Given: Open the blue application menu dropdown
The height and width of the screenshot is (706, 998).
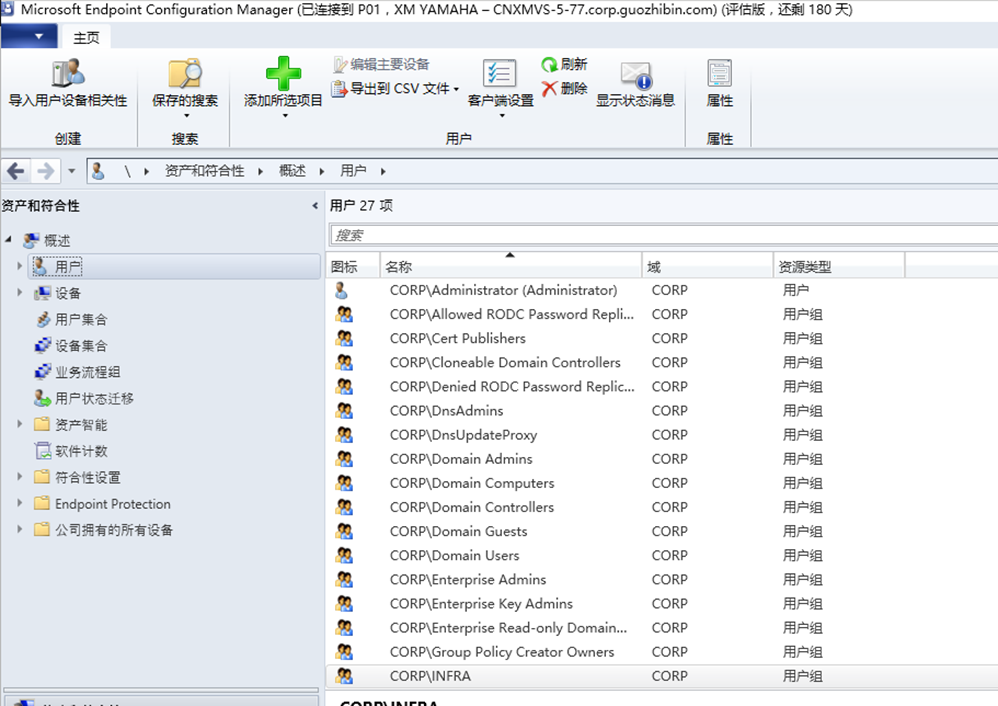Looking at the screenshot, I should click(29, 36).
